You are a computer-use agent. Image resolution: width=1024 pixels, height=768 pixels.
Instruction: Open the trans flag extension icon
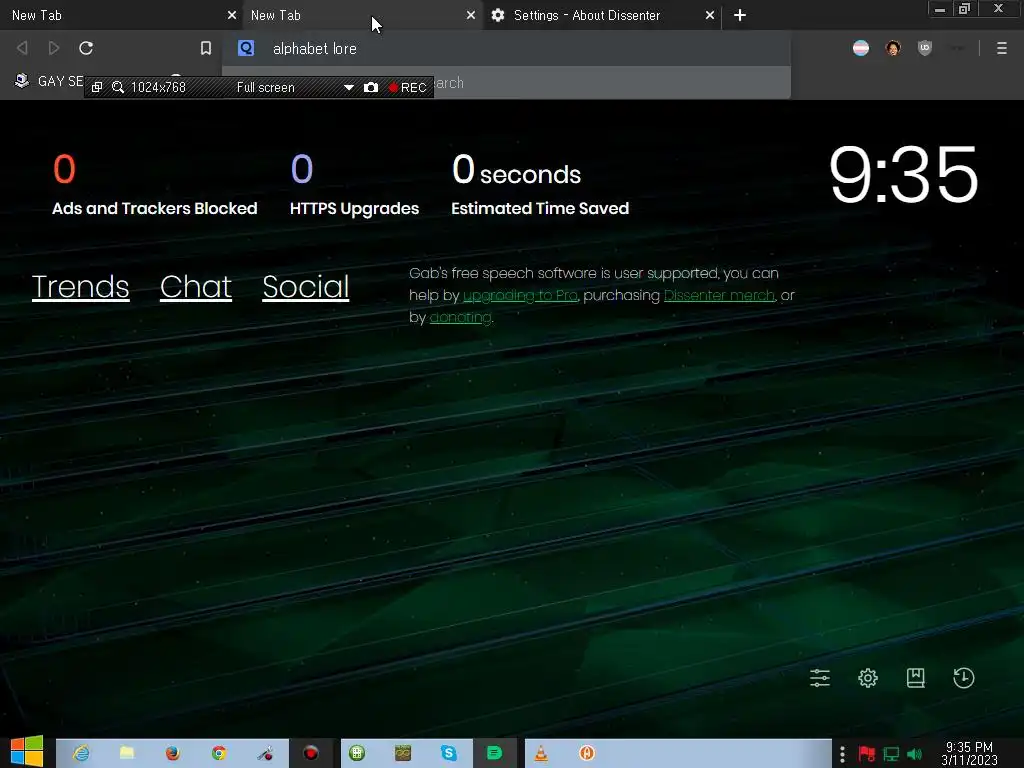(861, 48)
